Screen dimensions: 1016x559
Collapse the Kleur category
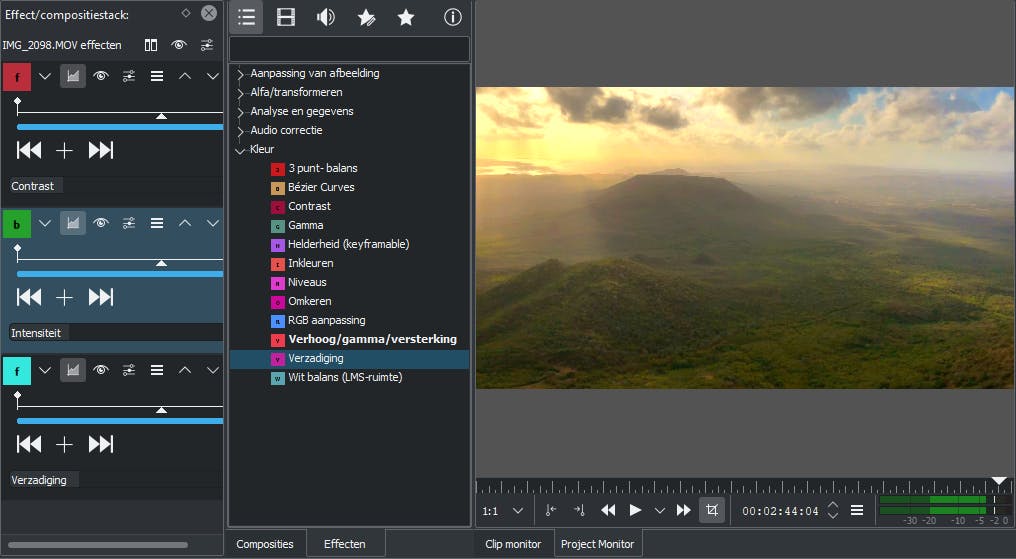point(240,150)
